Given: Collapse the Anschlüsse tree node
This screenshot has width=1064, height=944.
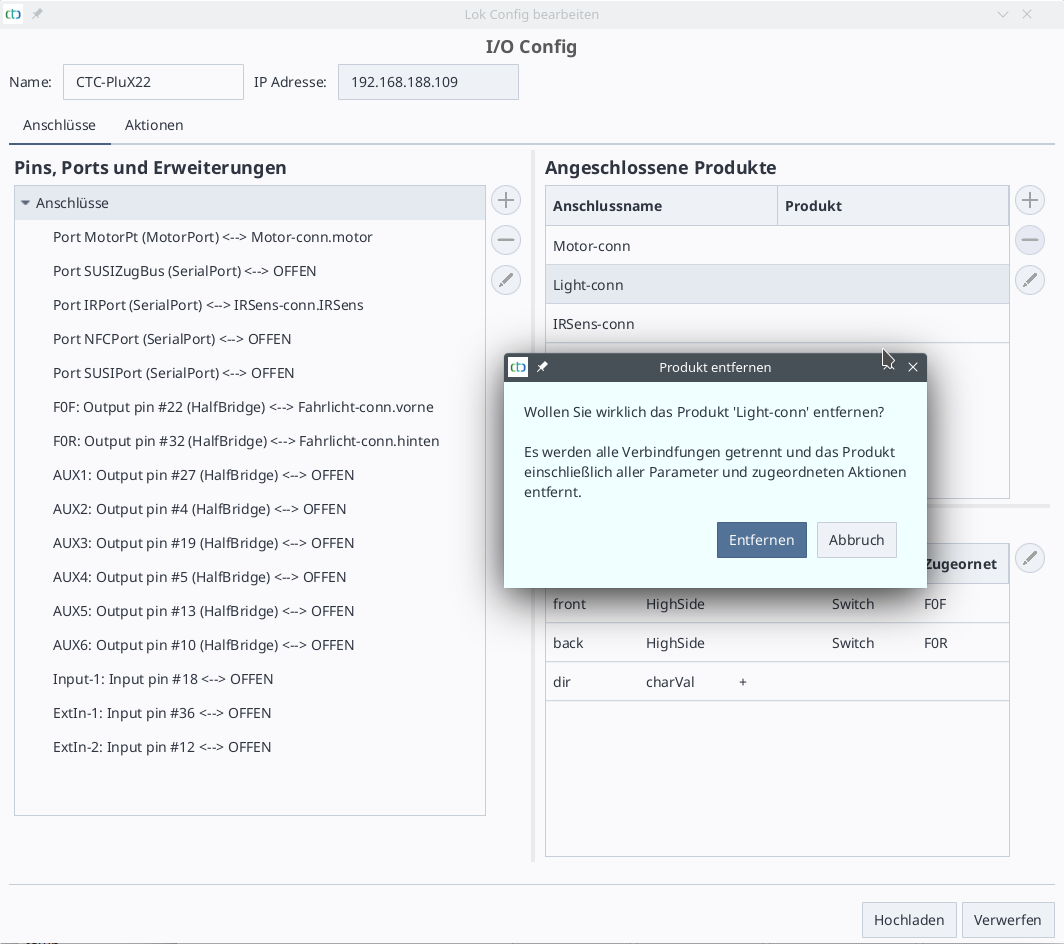Looking at the screenshot, I should (x=26, y=203).
